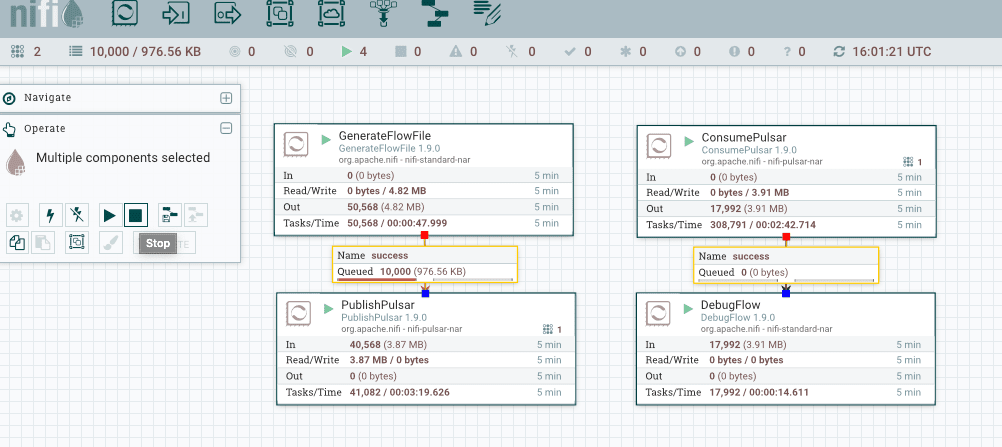
Task: Click the transmitting remote groups status icon
Action: point(235,52)
